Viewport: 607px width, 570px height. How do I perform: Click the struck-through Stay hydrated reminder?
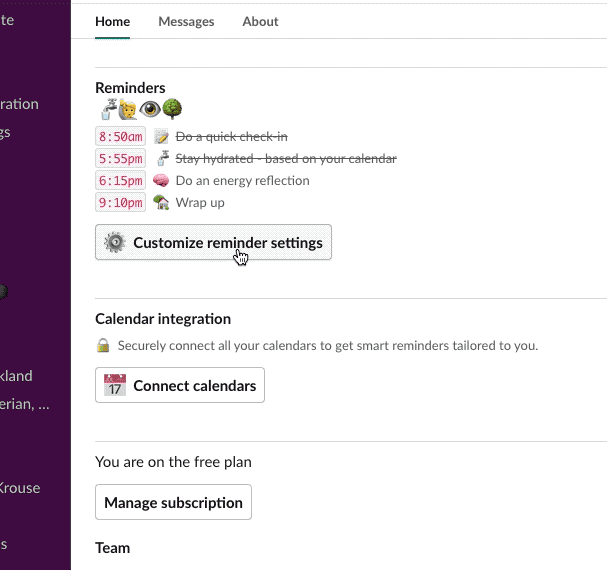(286, 159)
